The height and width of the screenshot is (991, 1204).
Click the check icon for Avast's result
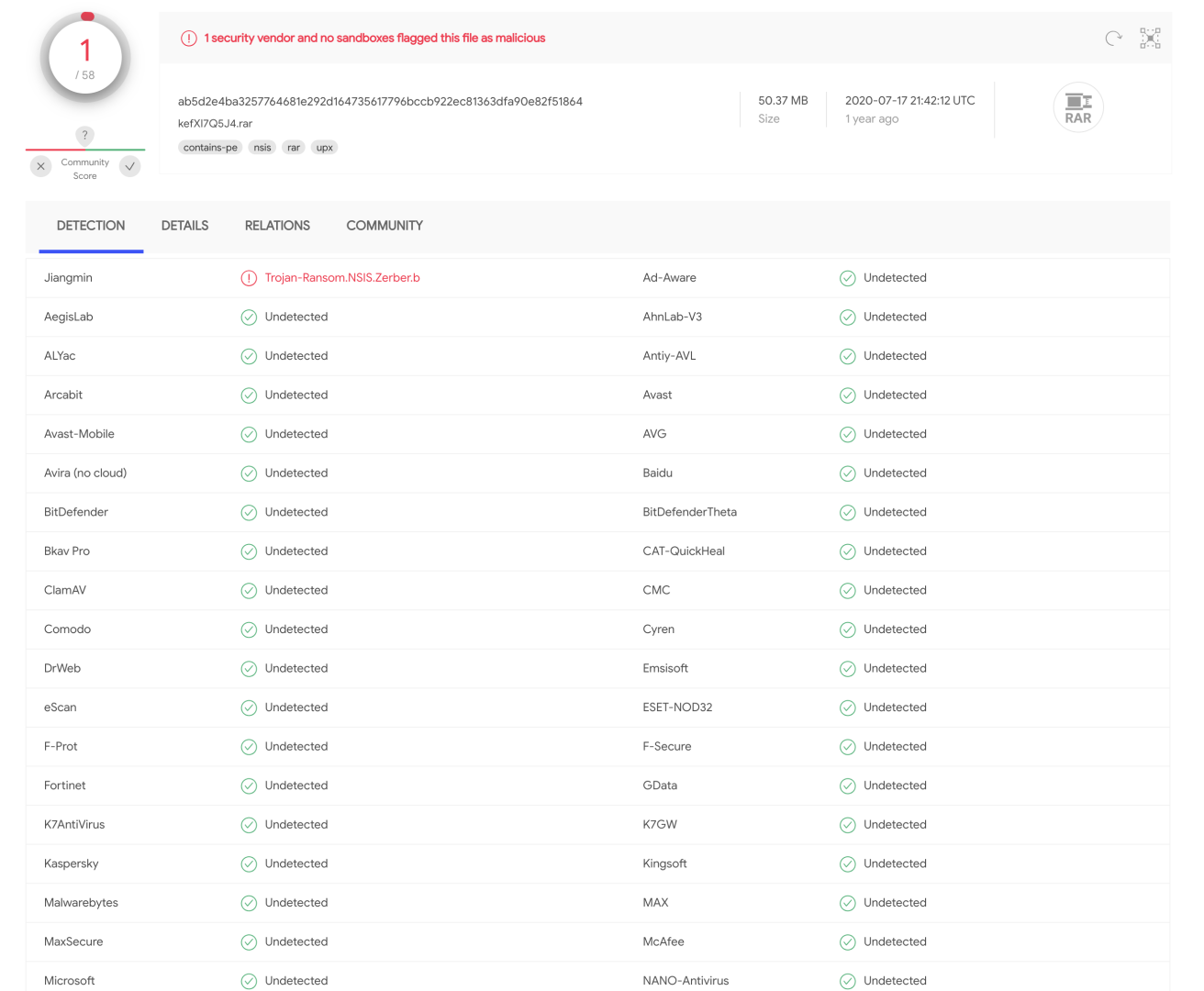click(848, 395)
